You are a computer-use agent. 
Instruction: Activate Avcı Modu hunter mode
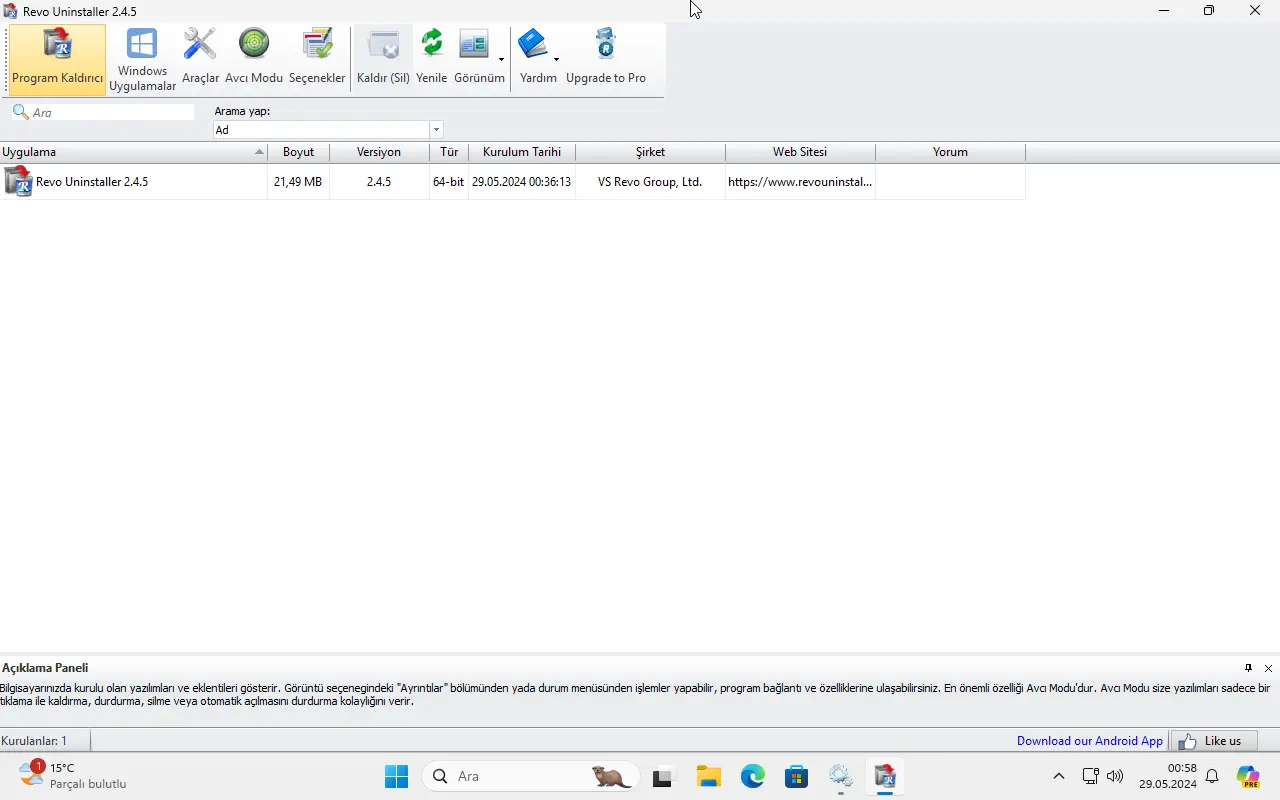click(x=254, y=58)
